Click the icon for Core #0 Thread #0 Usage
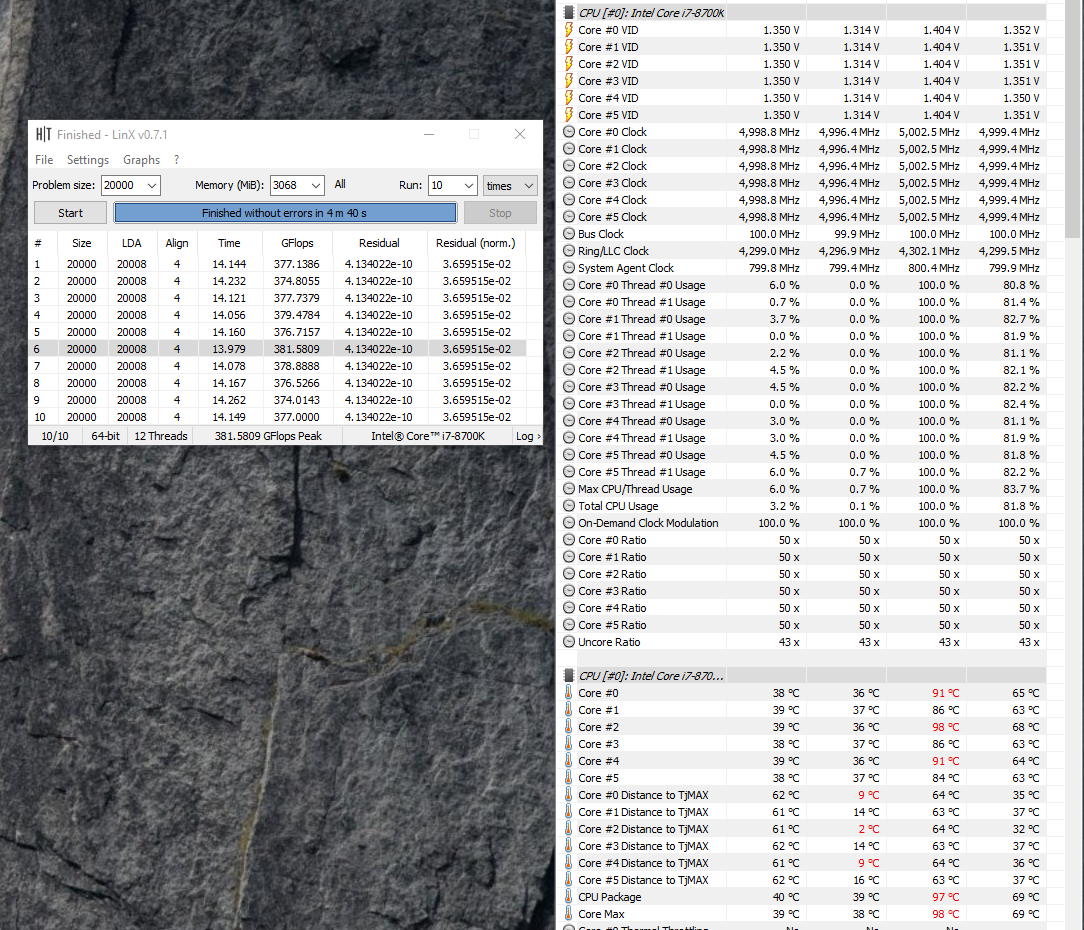Screen dimensions: 1084x930 [x=569, y=284]
